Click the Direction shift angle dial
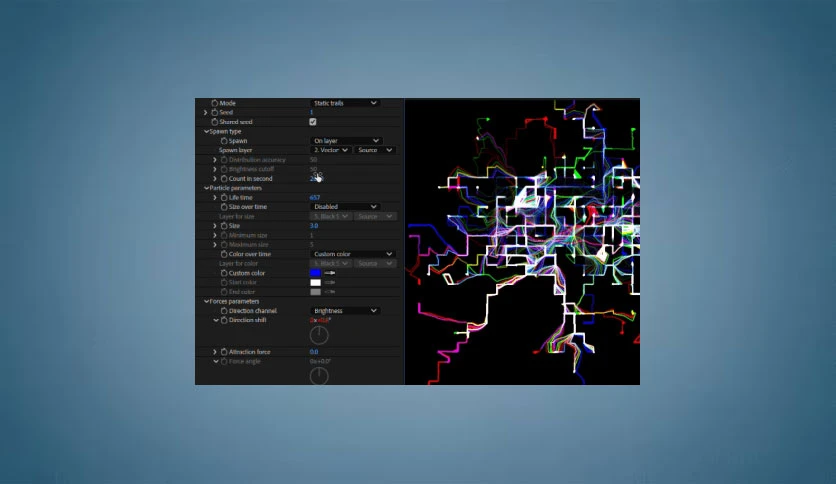836x484 pixels. click(319, 335)
